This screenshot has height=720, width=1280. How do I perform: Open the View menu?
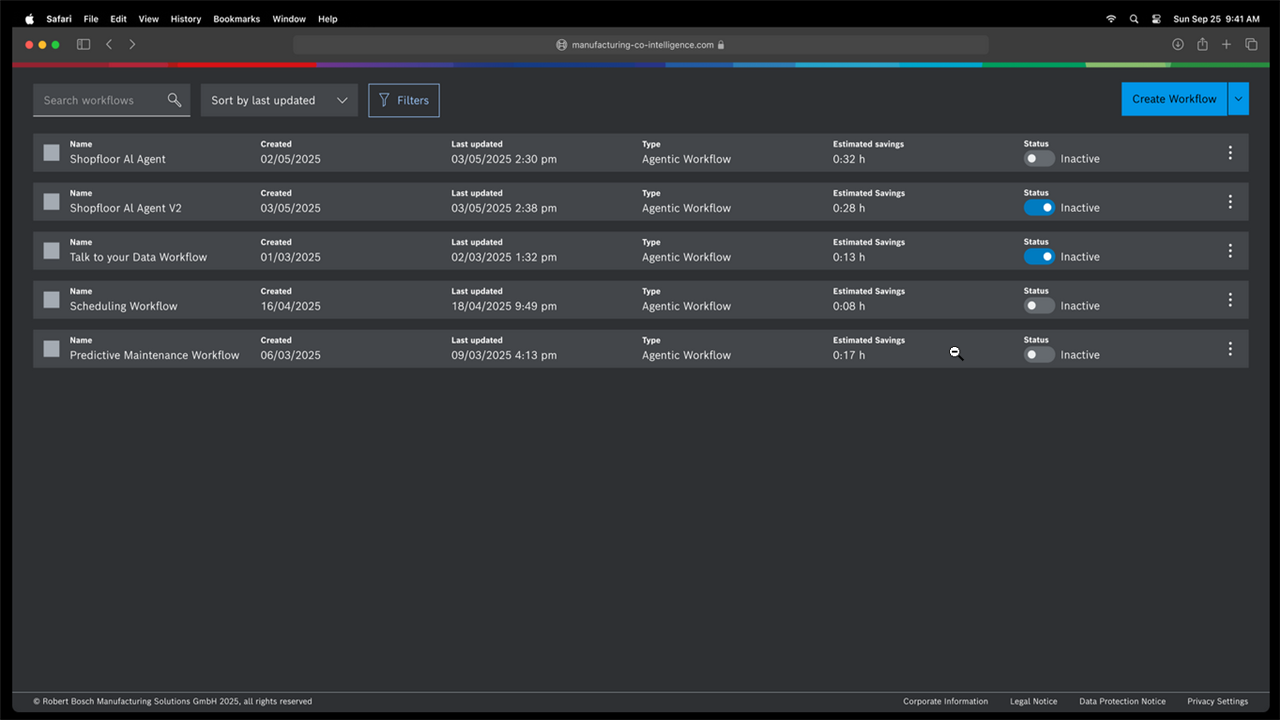pyautogui.click(x=148, y=19)
